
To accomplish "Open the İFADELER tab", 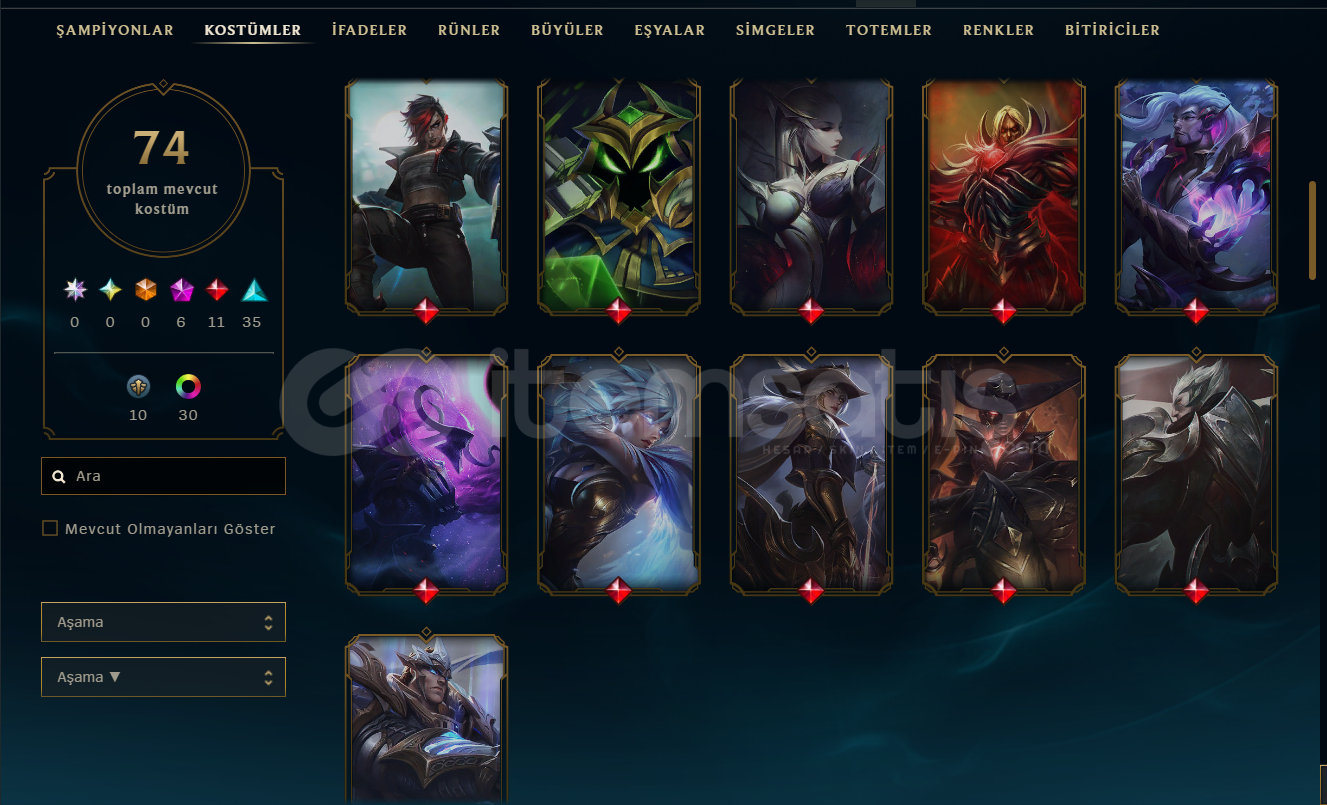I will (x=369, y=30).
